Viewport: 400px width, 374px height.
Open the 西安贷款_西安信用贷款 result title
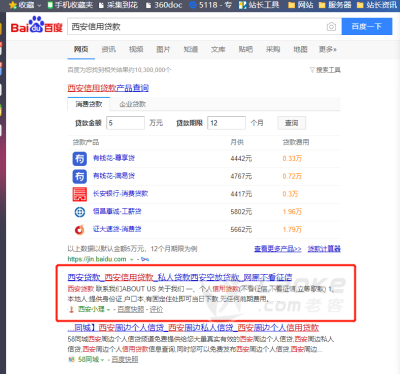tap(180, 277)
